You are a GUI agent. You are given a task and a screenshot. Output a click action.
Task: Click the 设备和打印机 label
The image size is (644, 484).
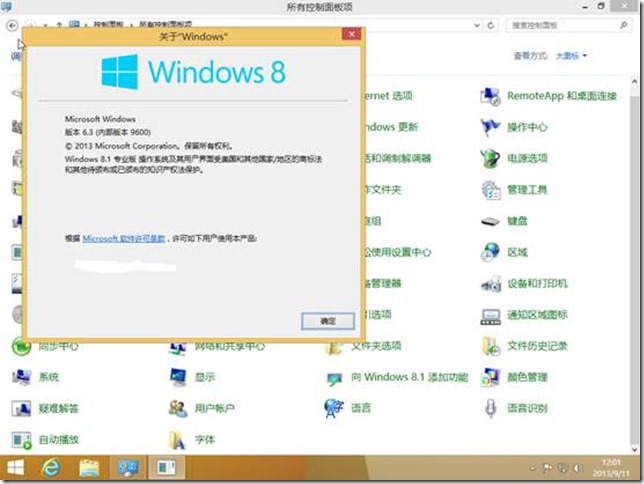pyautogui.click(x=537, y=283)
